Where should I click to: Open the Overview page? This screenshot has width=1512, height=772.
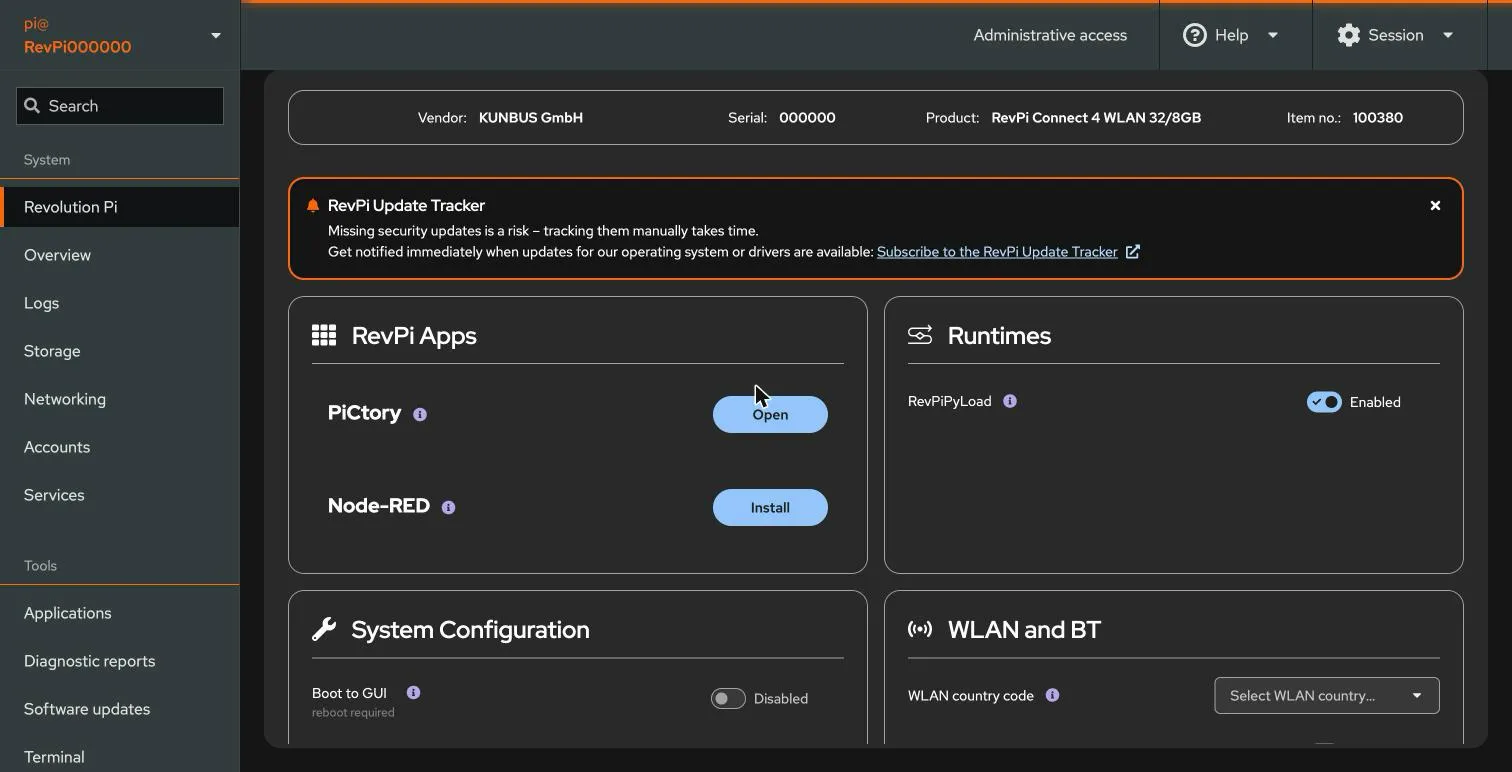120,255
